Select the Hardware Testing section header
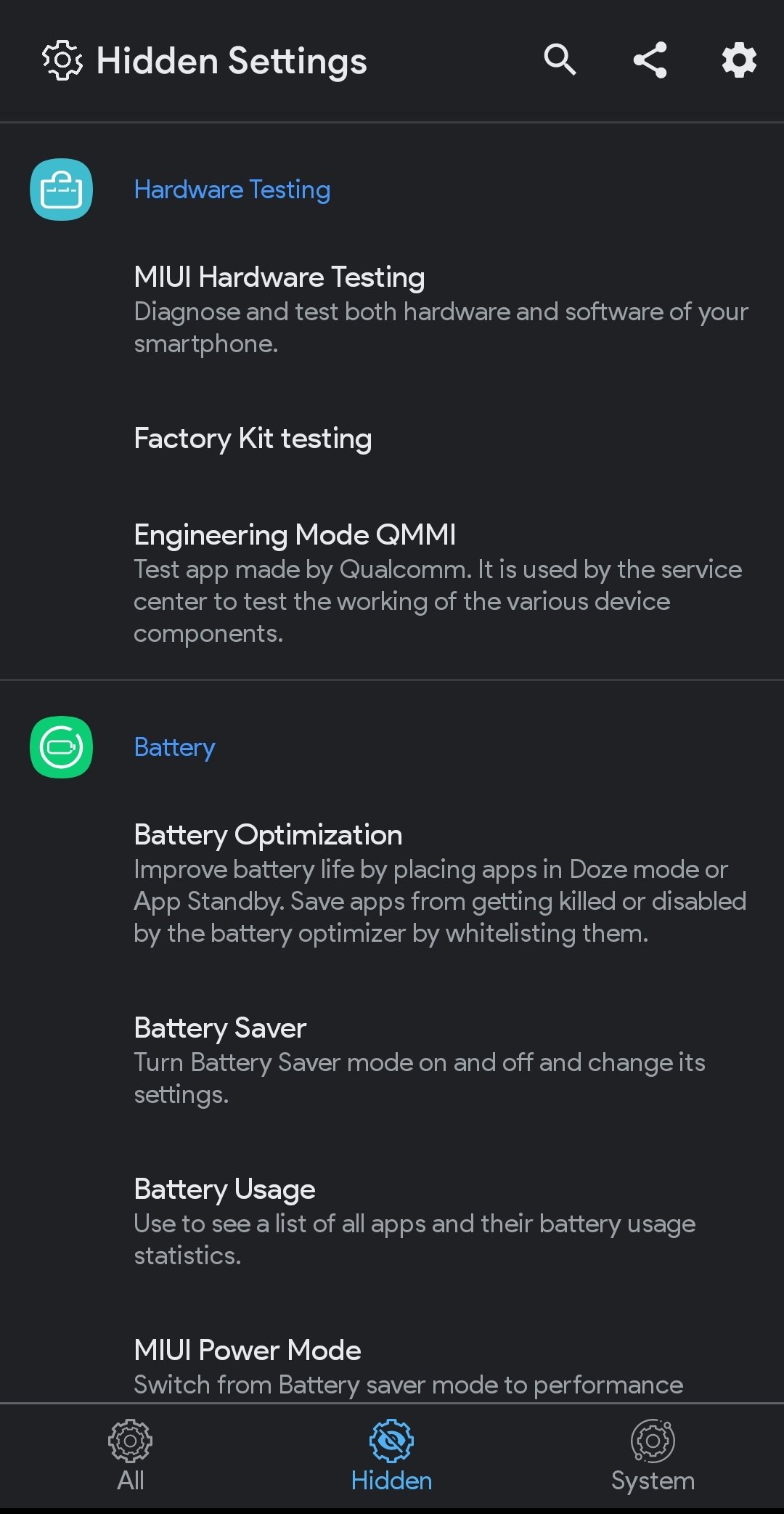Image resolution: width=784 pixels, height=1514 pixels. 232,190
